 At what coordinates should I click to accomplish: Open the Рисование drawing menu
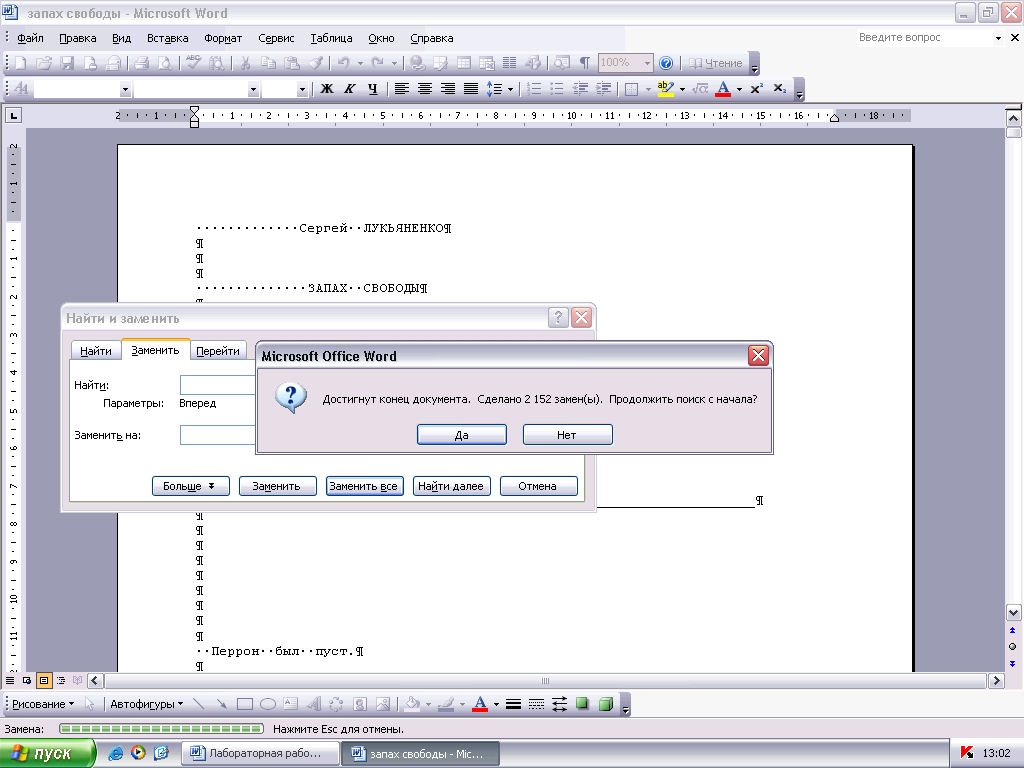click(43, 704)
